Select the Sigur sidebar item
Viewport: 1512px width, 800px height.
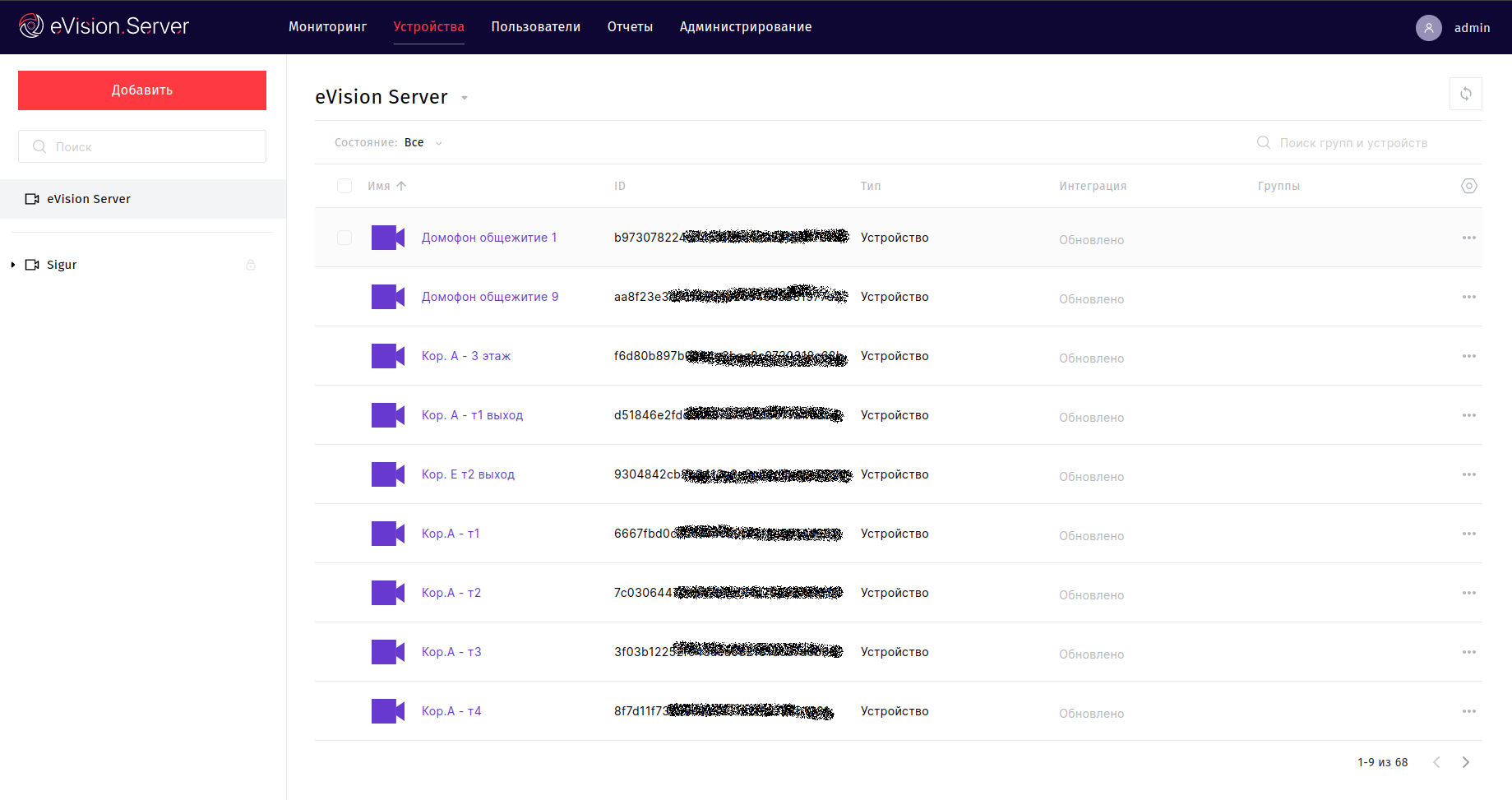(62, 265)
